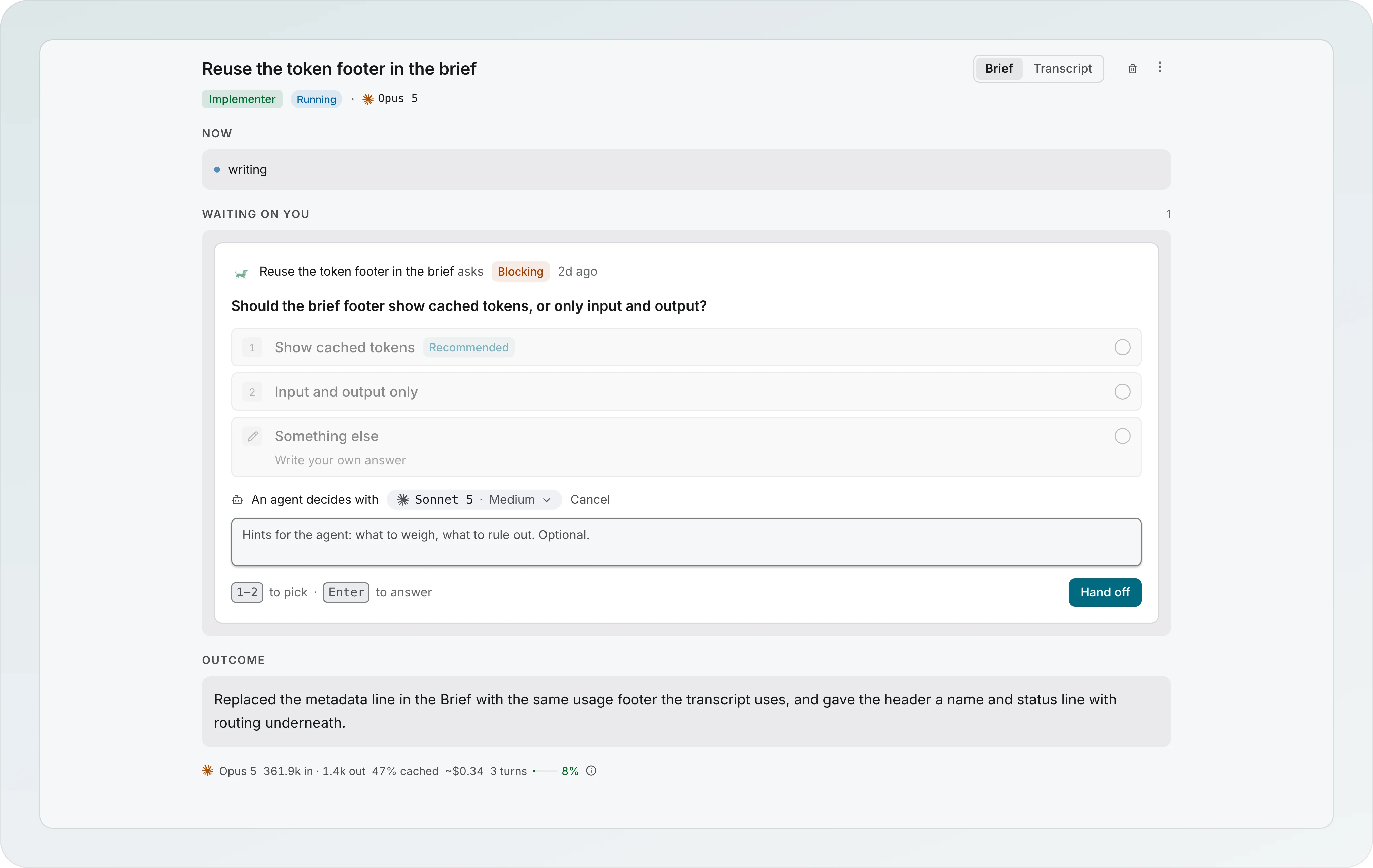Screen dimensions: 1373x868
Task: Click the pencil icon in Something else
Action: click(x=253, y=437)
